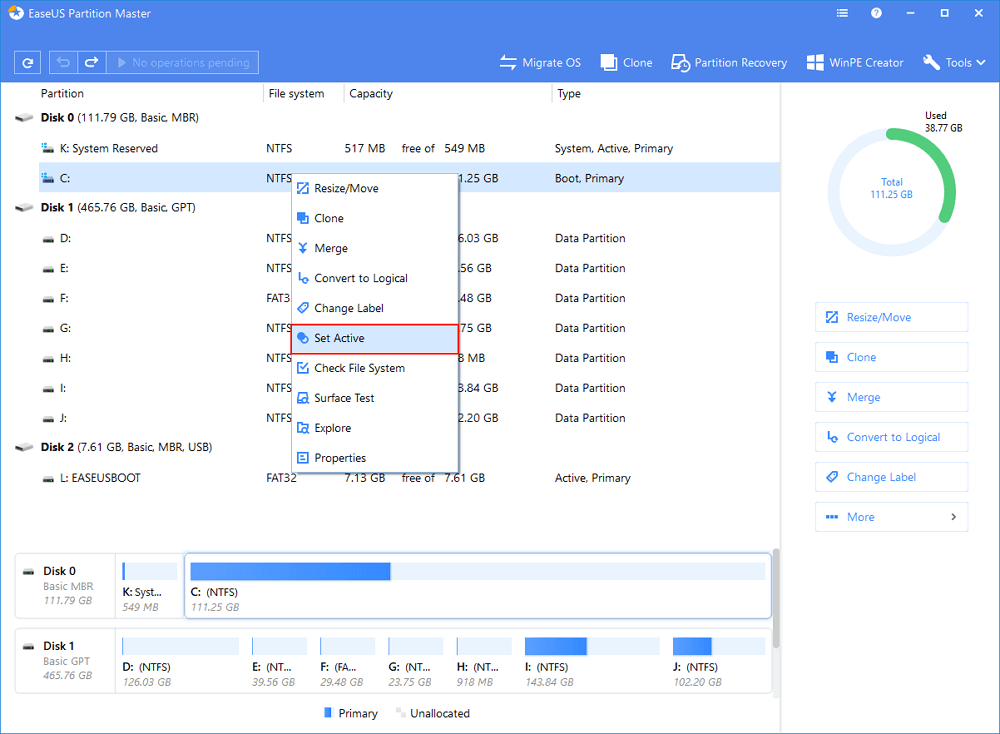Click the redo arrow icon

point(92,62)
